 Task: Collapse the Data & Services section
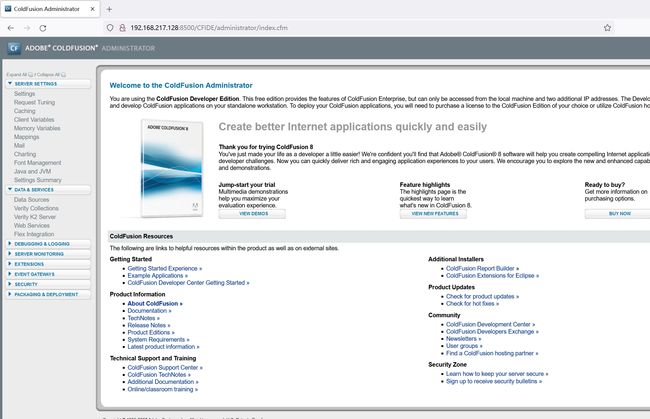[48, 190]
